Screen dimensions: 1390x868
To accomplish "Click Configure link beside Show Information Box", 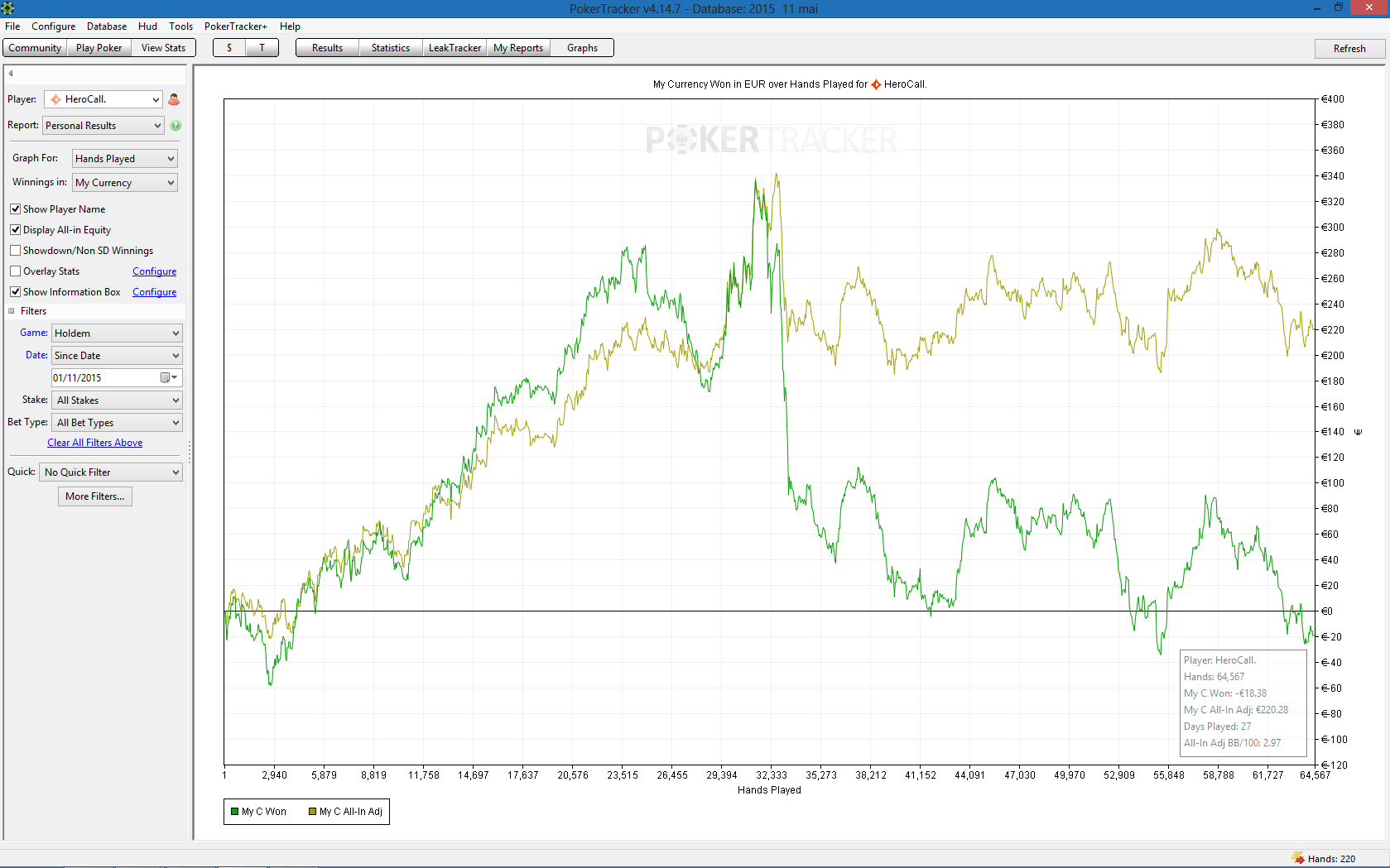I will pyautogui.click(x=154, y=292).
